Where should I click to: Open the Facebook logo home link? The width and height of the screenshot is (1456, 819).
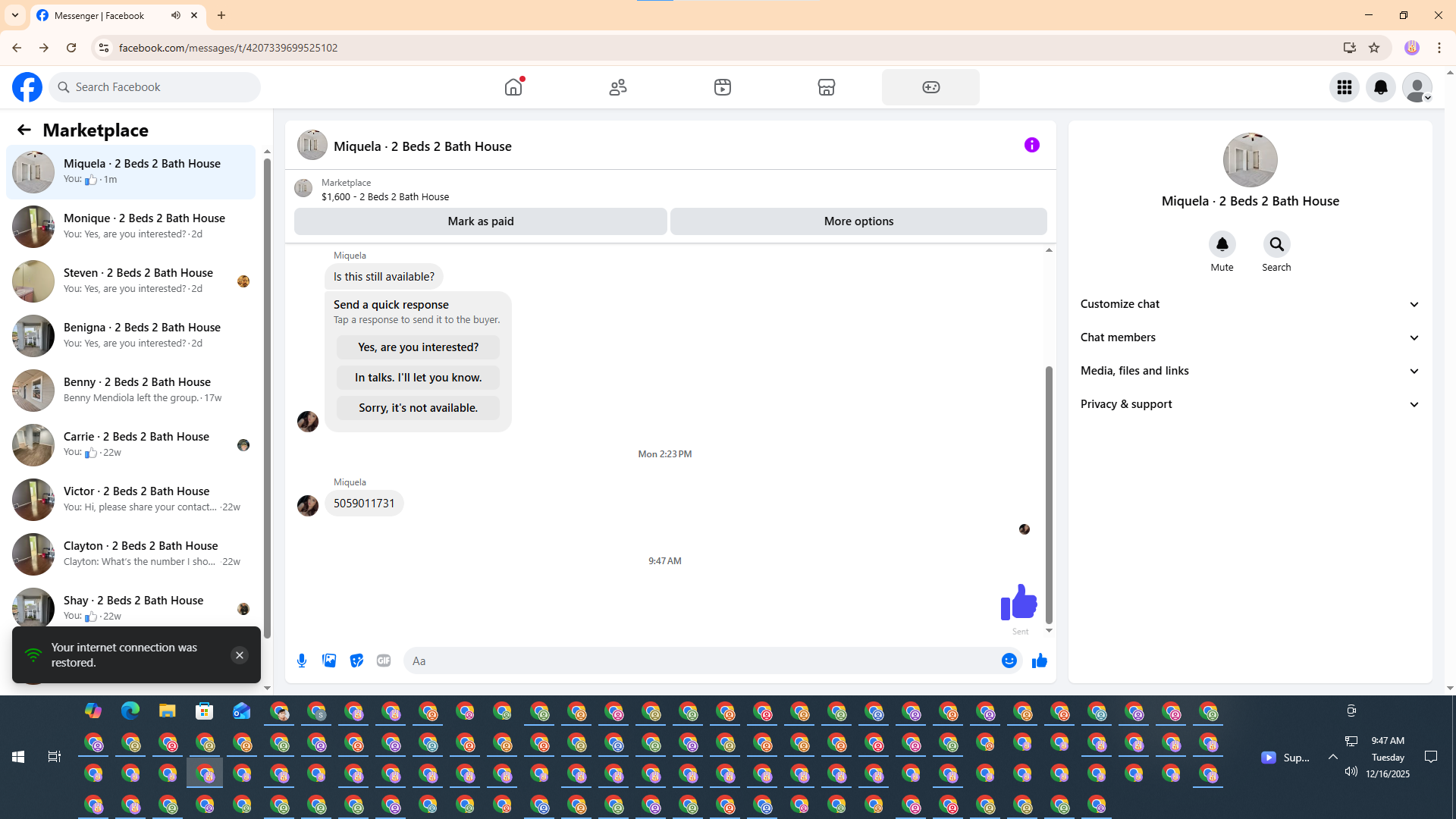coord(27,87)
